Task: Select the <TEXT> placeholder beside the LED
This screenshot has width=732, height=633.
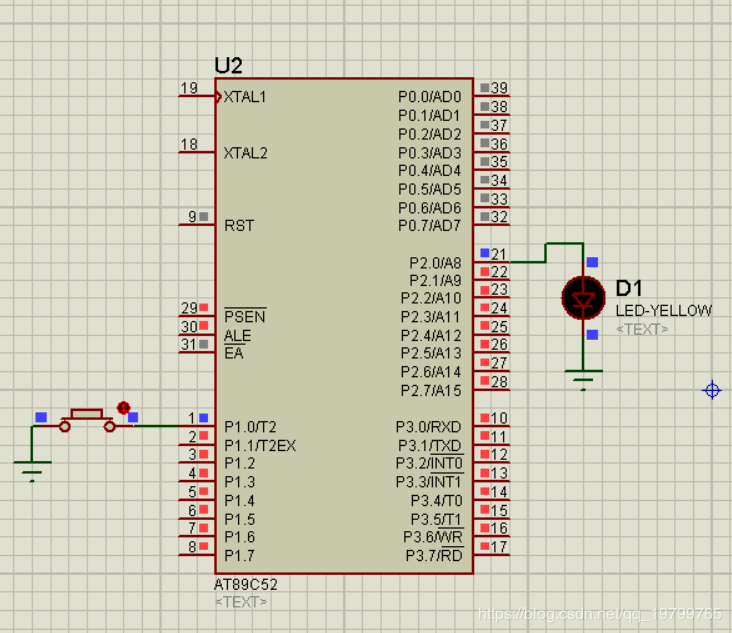Action: [642, 330]
